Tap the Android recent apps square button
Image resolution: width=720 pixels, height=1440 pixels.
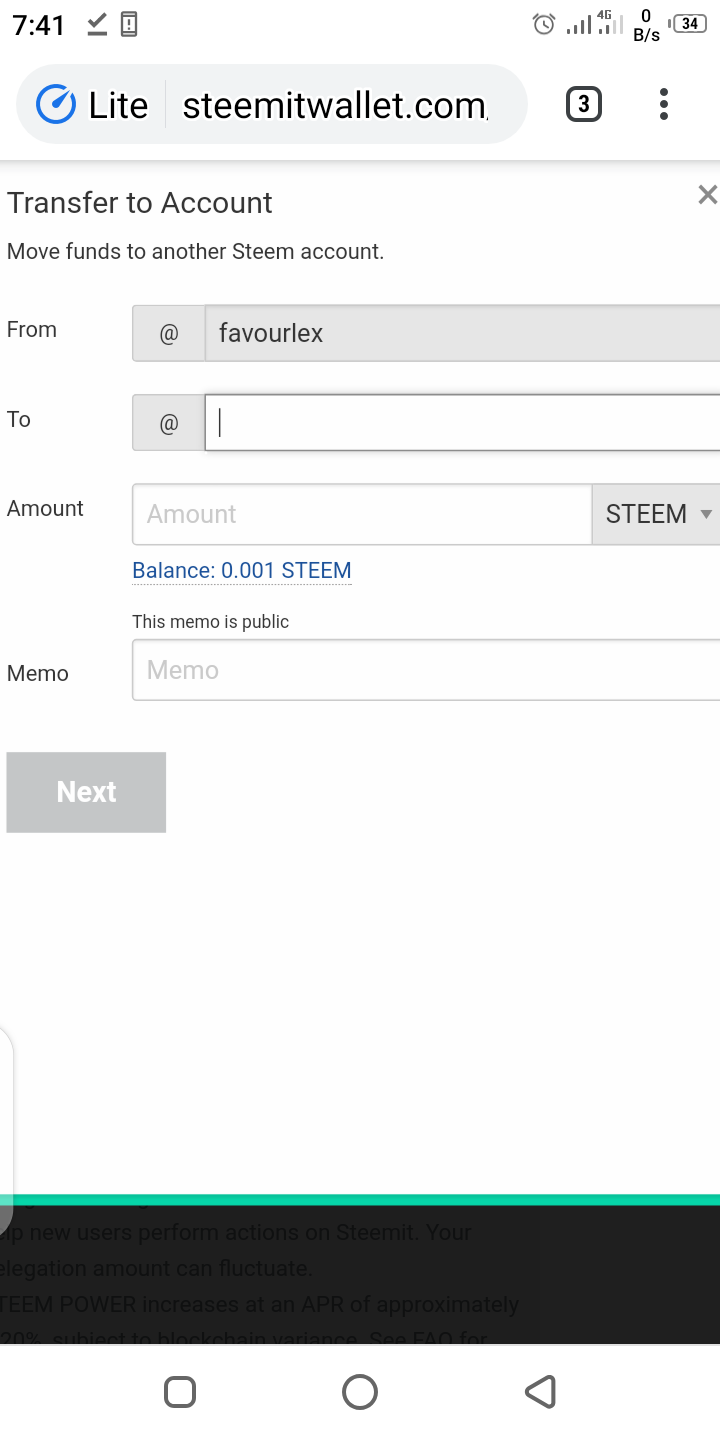coord(180,1392)
